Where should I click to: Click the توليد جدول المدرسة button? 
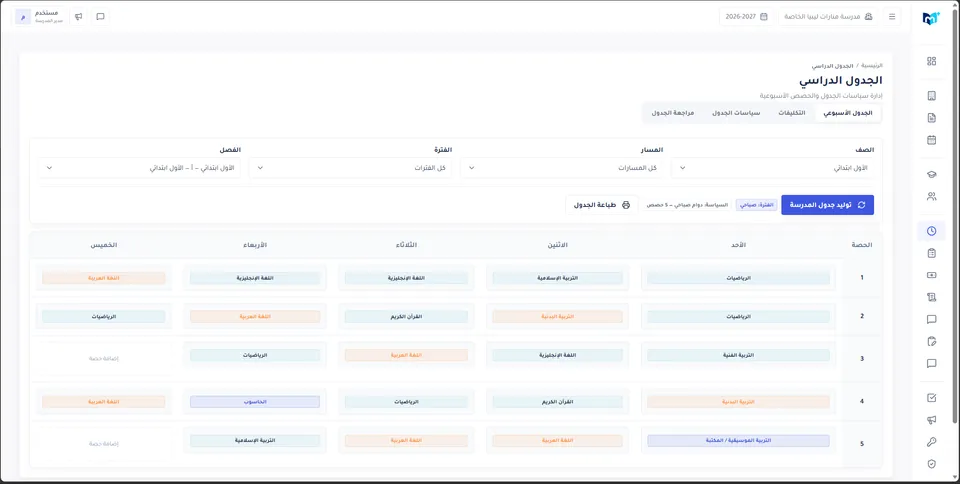pos(827,205)
